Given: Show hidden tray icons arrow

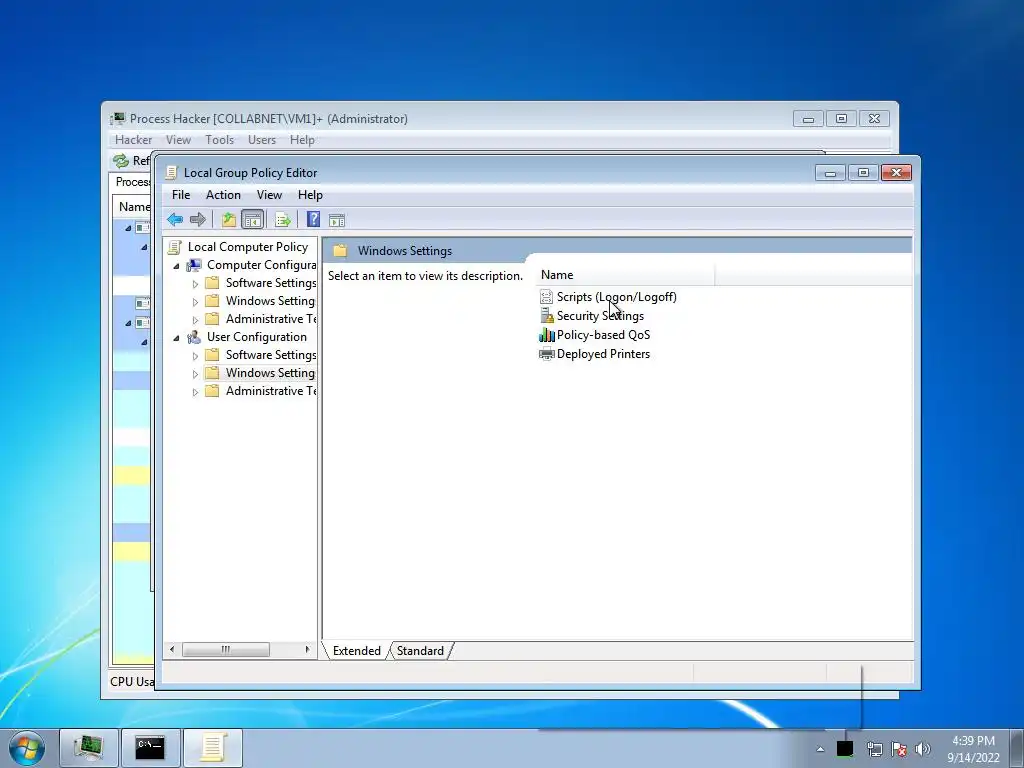Looking at the screenshot, I should (x=820, y=749).
